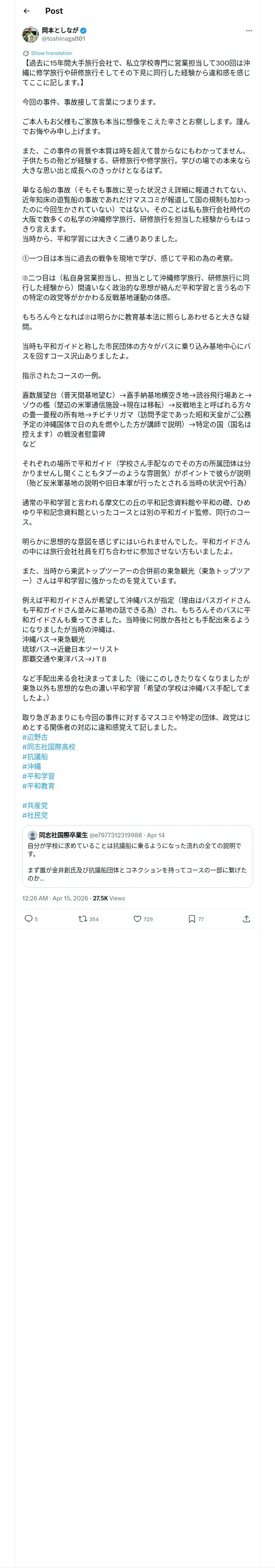Click the 12:26 AM Apr 15, 2026 timestamp
This screenshot has height=1568, width=275.
pyautogui.click(x=55, y=898)
